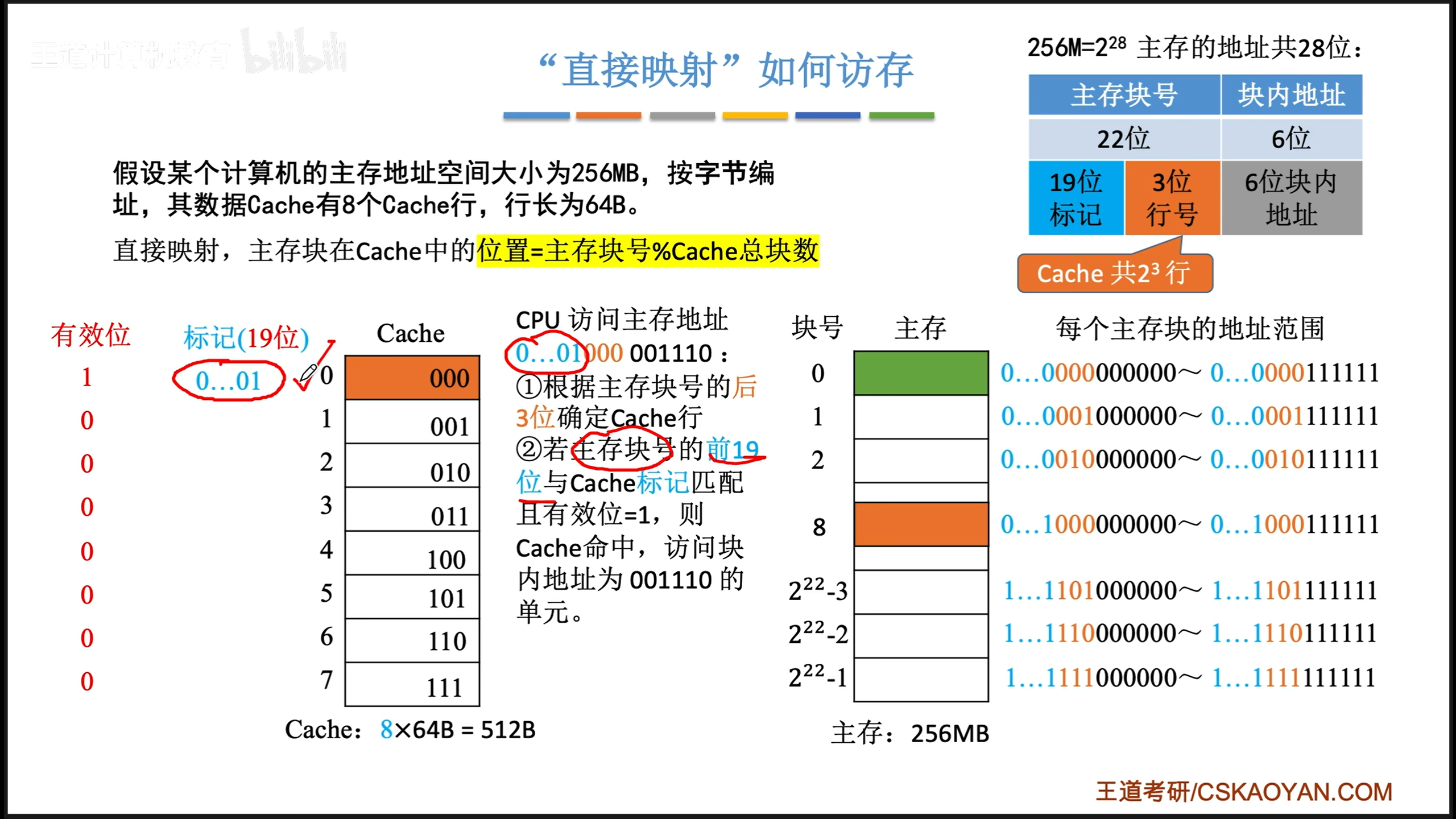Viewport: 1456px width, 819px height.
Task: Click the circled tag 0...01
Action: (229, 380)
